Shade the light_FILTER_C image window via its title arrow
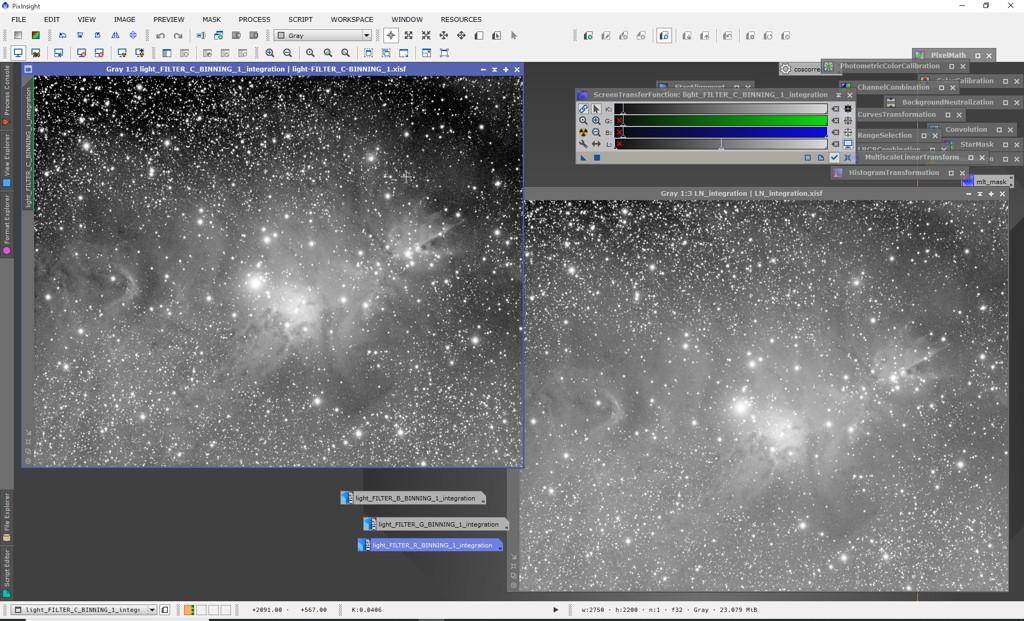Image resolution: width=1024 pixels, height=621 pixels. point(494,69)
